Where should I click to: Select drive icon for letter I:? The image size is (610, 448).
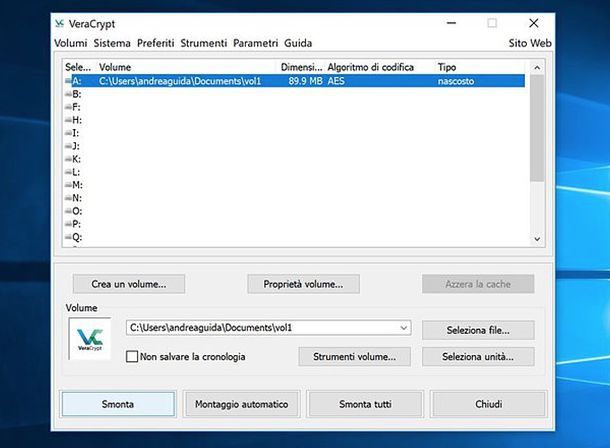(68, 133)
